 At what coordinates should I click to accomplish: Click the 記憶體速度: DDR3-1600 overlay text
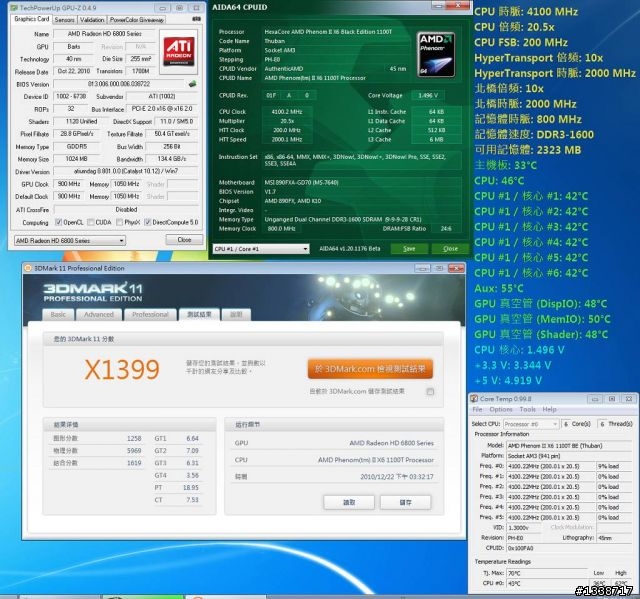click(x=534, y=135)
